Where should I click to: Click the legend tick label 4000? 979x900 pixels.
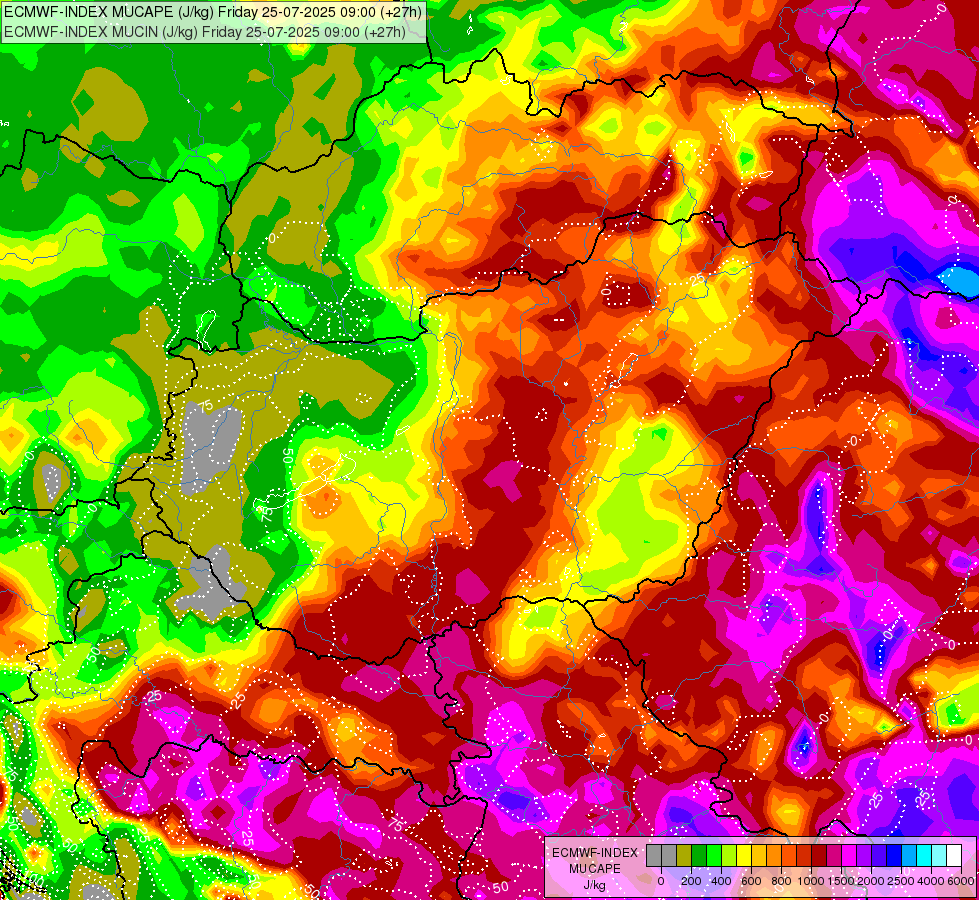click(x=931, y=881)
